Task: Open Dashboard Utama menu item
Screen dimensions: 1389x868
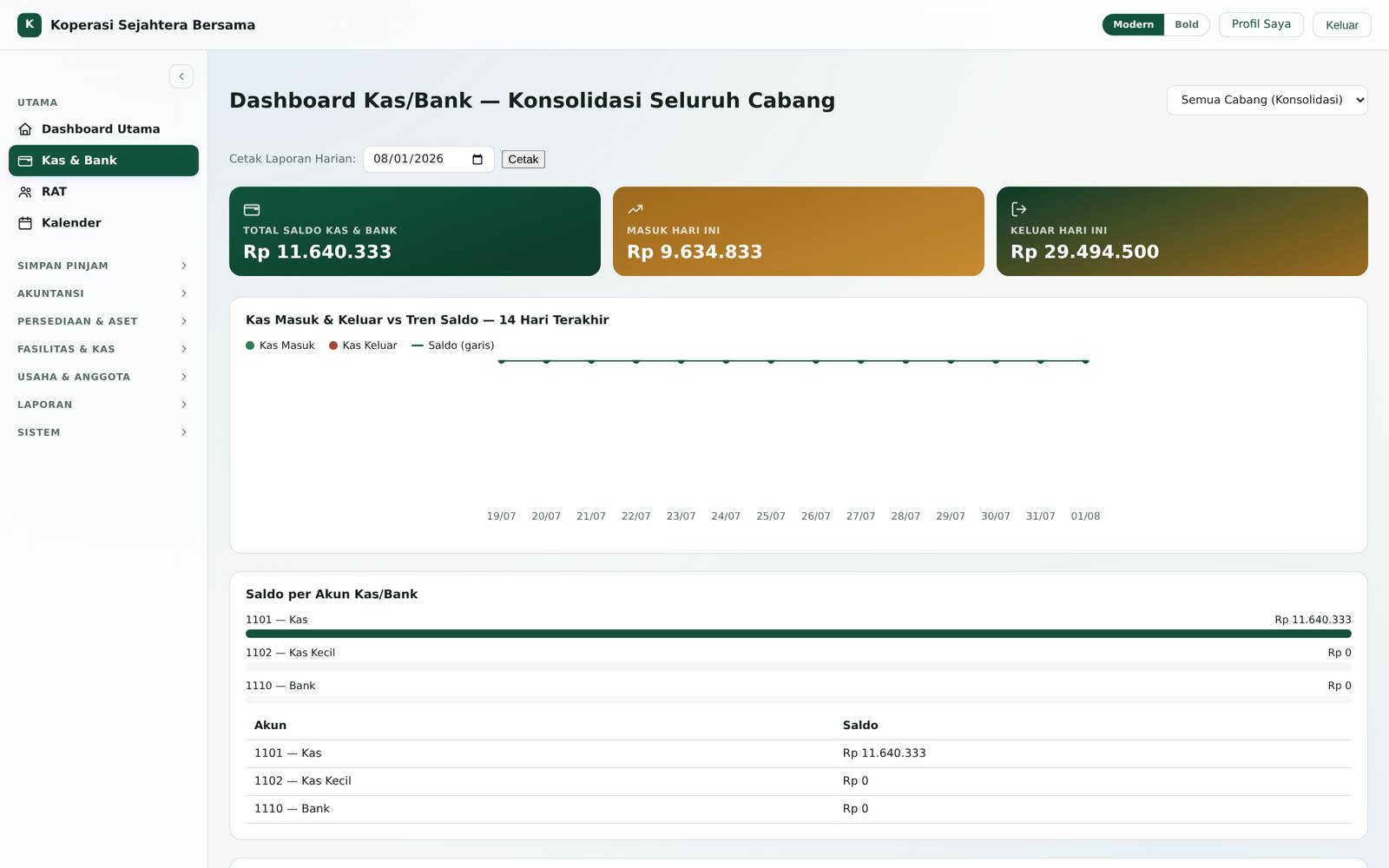Action: tap(103, 129)
